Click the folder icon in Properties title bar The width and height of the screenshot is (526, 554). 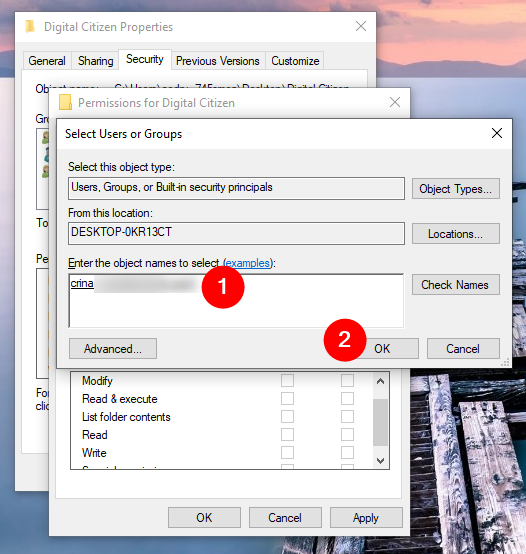[30, 26]
